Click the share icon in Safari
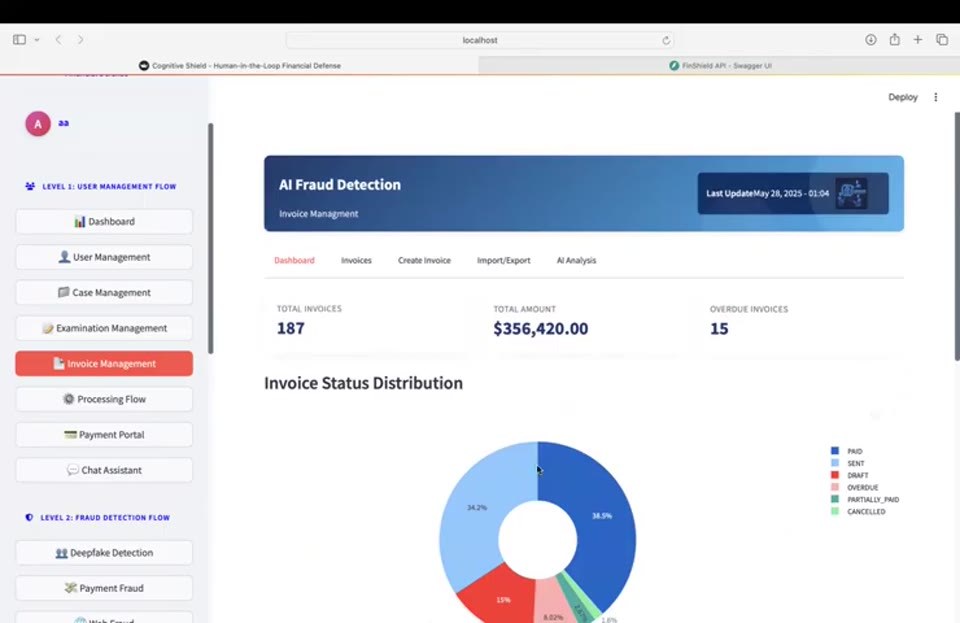The height and width of the screenshot is (623, 960). pyautogui.click(x=894, y=39)
